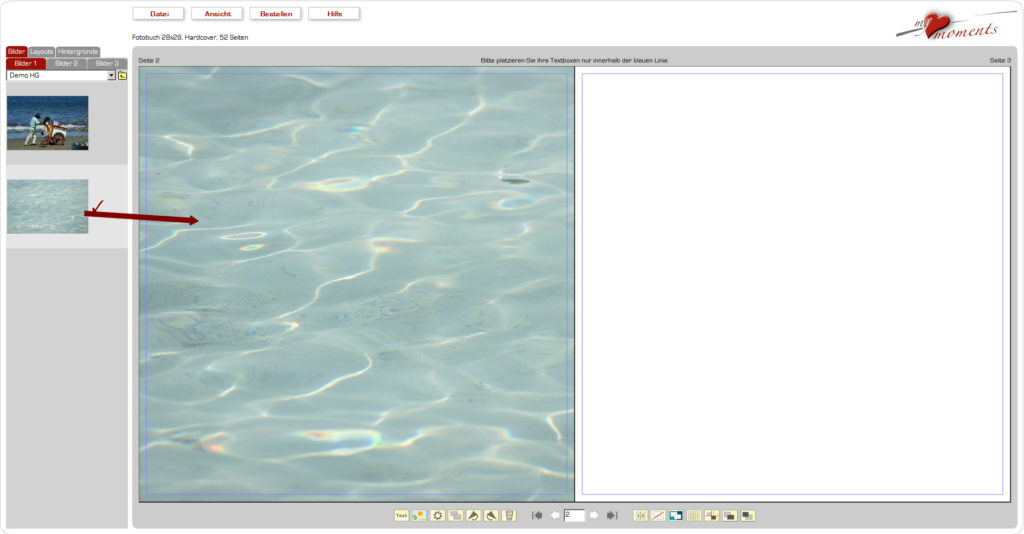
Task: Click the overlapping frames icon beside gear
Action: coord(455,516)
